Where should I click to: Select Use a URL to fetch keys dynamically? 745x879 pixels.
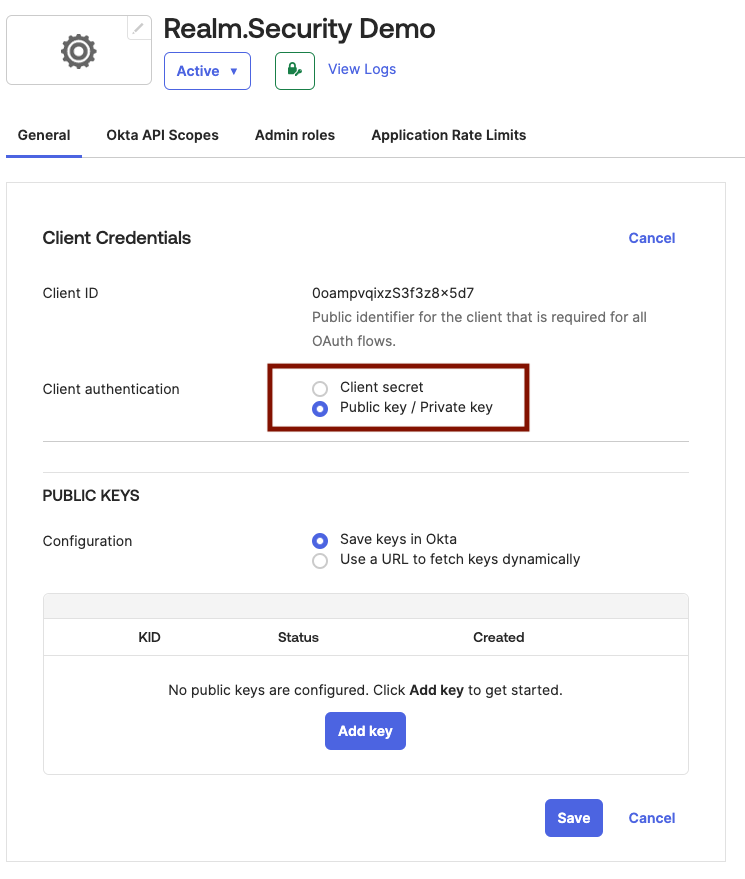(x=320, y=560)
